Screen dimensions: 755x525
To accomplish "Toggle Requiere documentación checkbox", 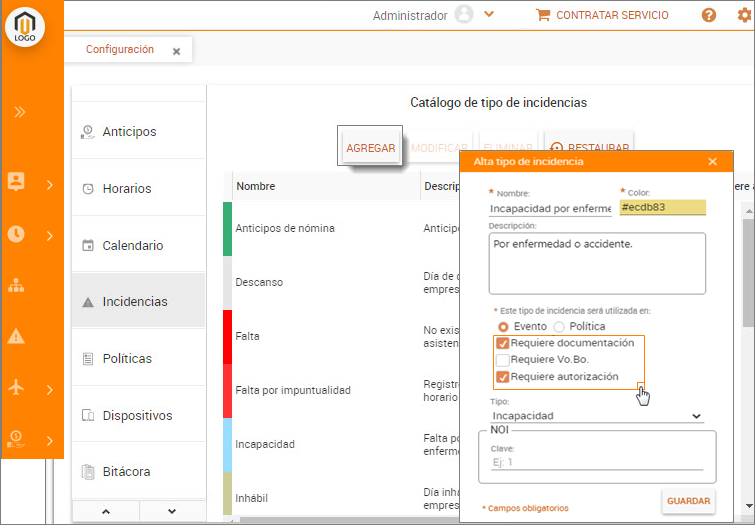I will coord(503,343).
